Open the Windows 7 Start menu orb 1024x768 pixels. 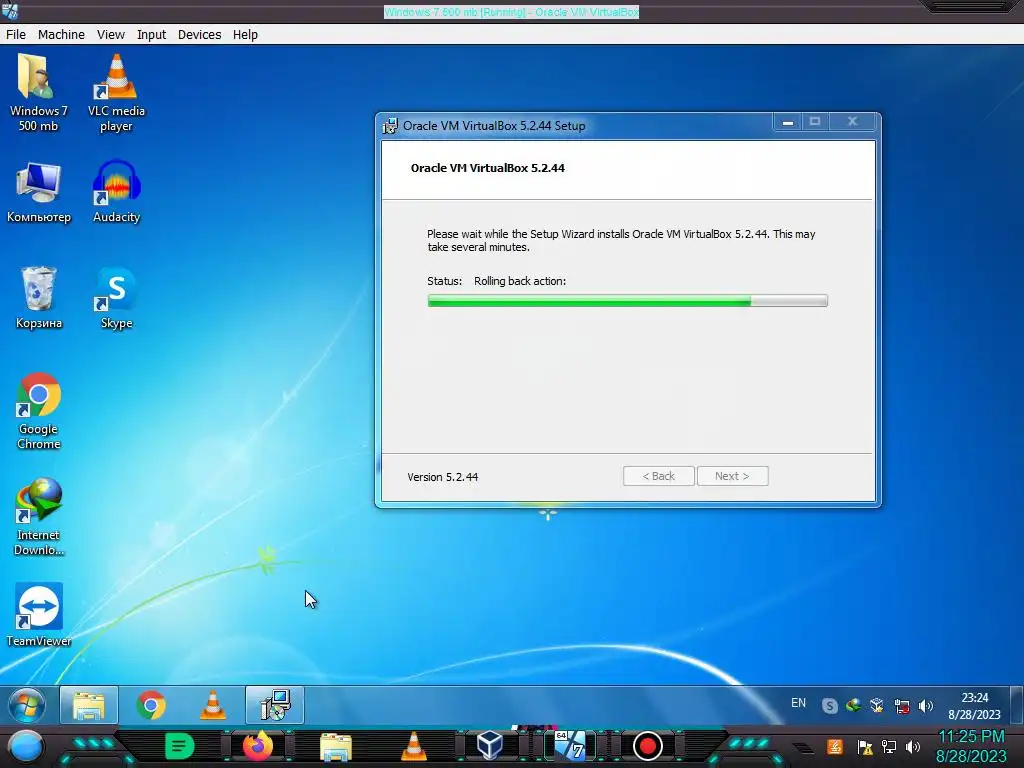(x=27, y=705)
